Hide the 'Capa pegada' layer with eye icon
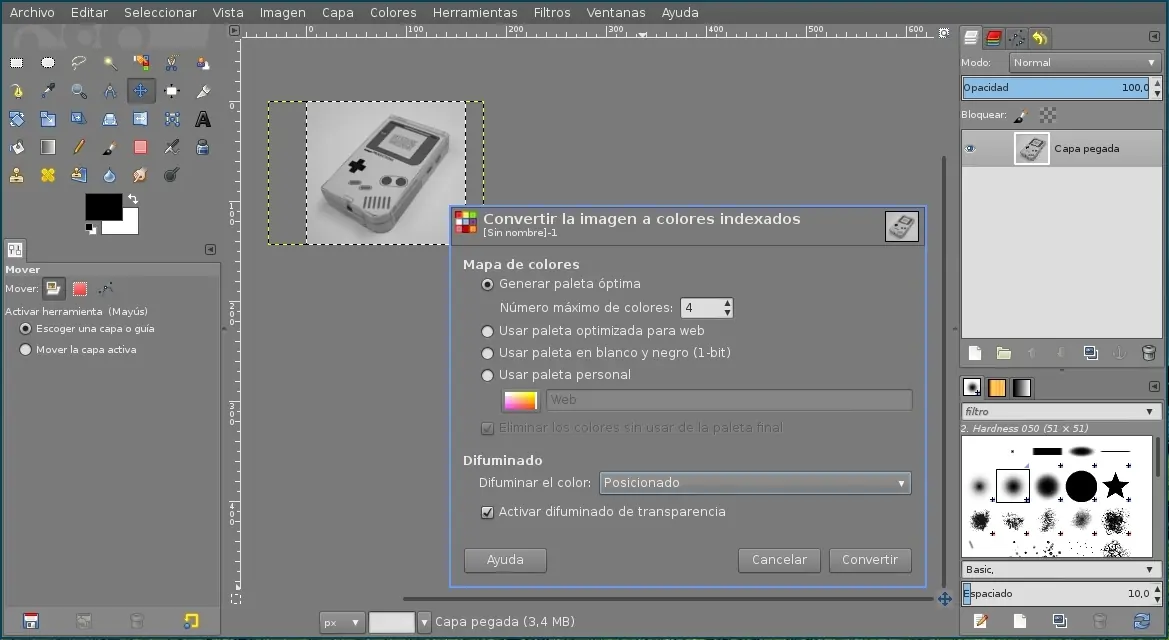 pyautogui.click(x=969, y=149)
